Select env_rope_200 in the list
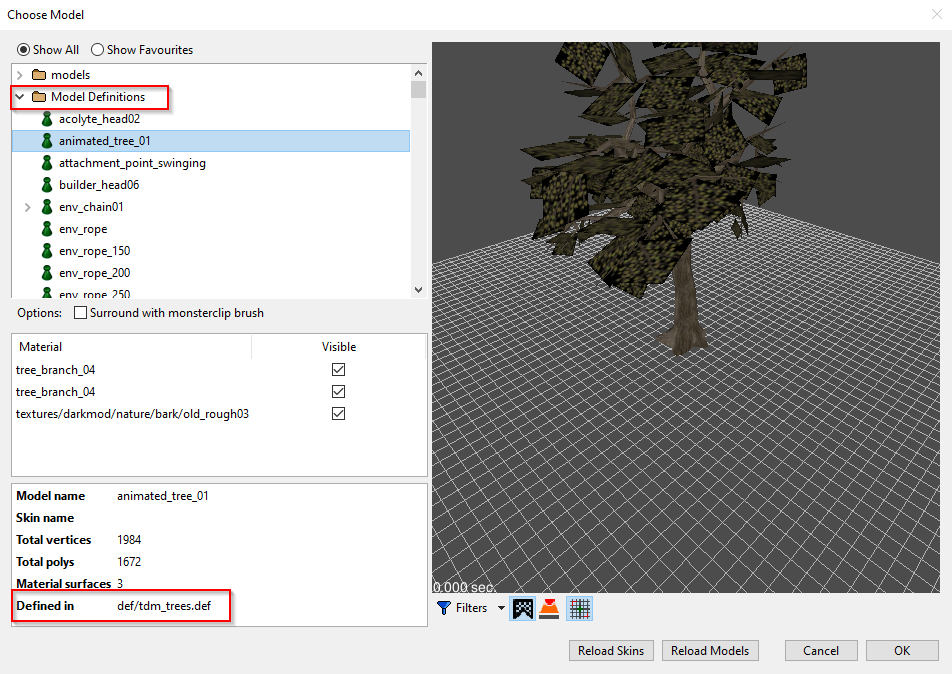The image size is (952, 674). coord(95,273)
